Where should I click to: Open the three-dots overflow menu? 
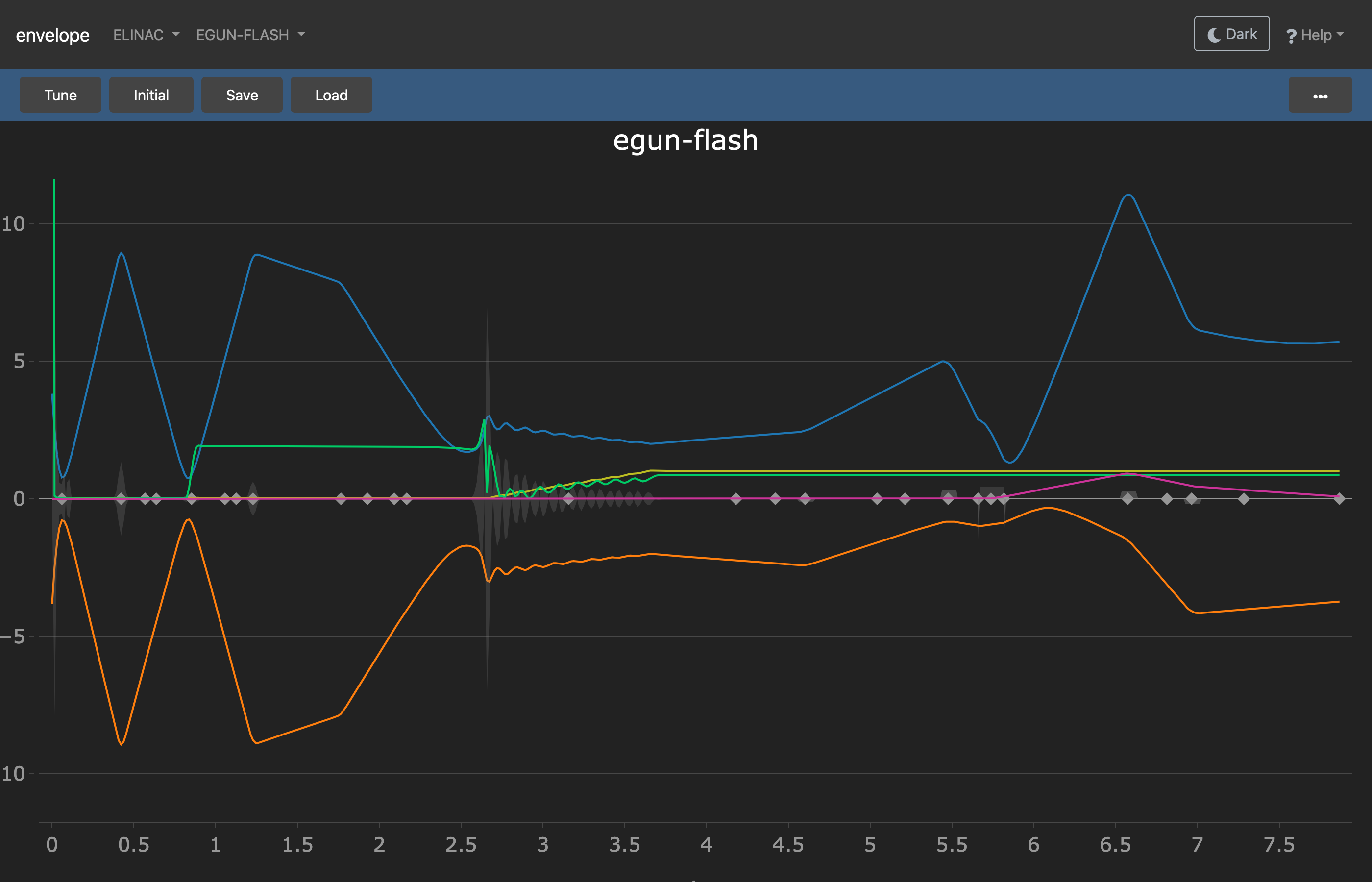(1320, 95)
